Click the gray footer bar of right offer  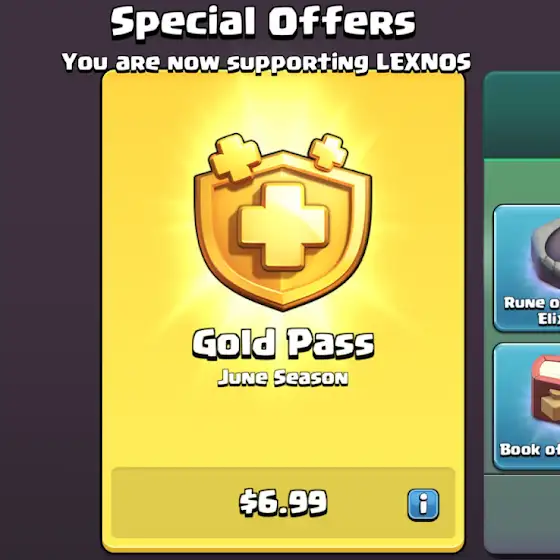(522, 514)
